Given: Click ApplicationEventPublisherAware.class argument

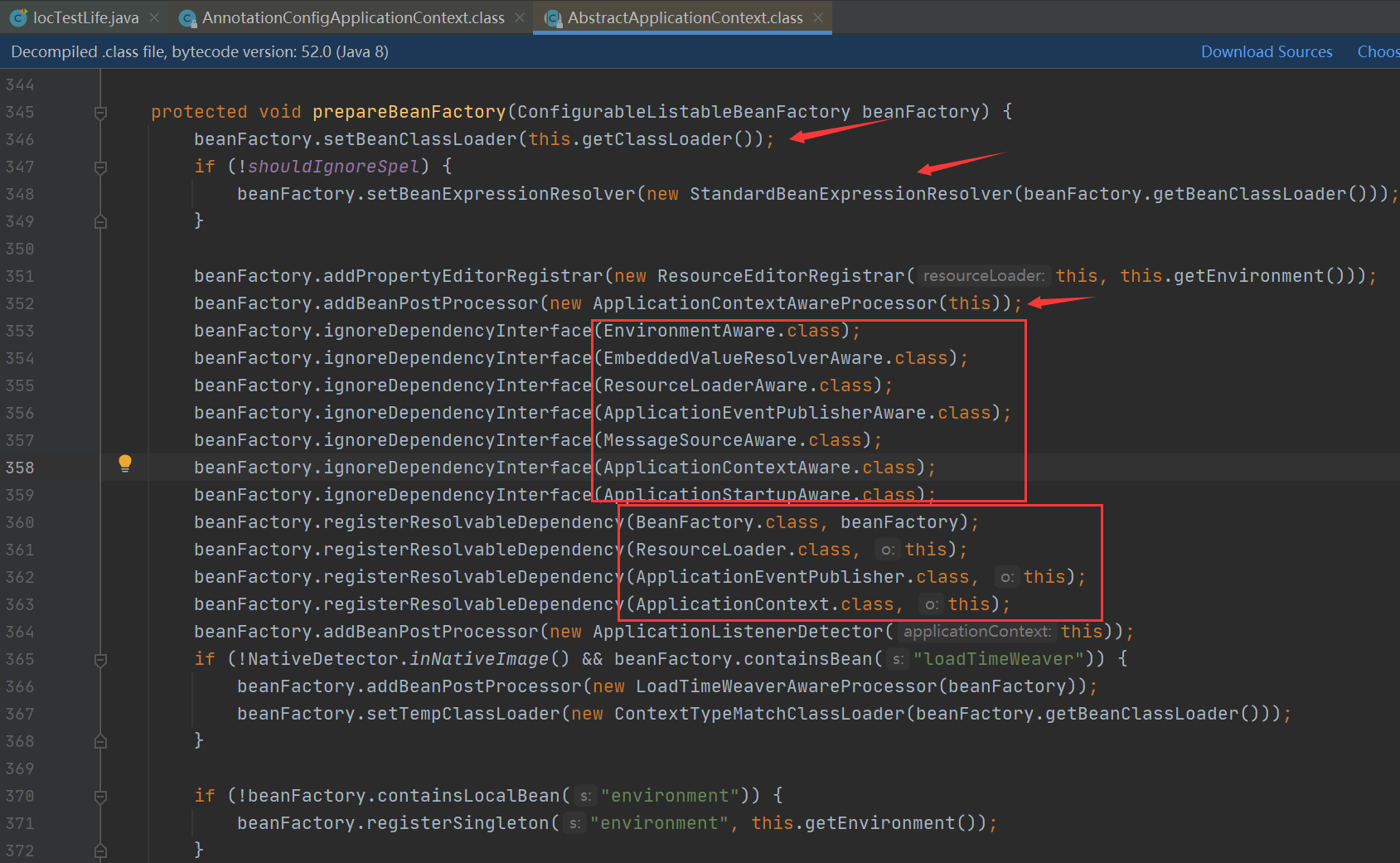Looking at the screenshot, I should (797, 413).
